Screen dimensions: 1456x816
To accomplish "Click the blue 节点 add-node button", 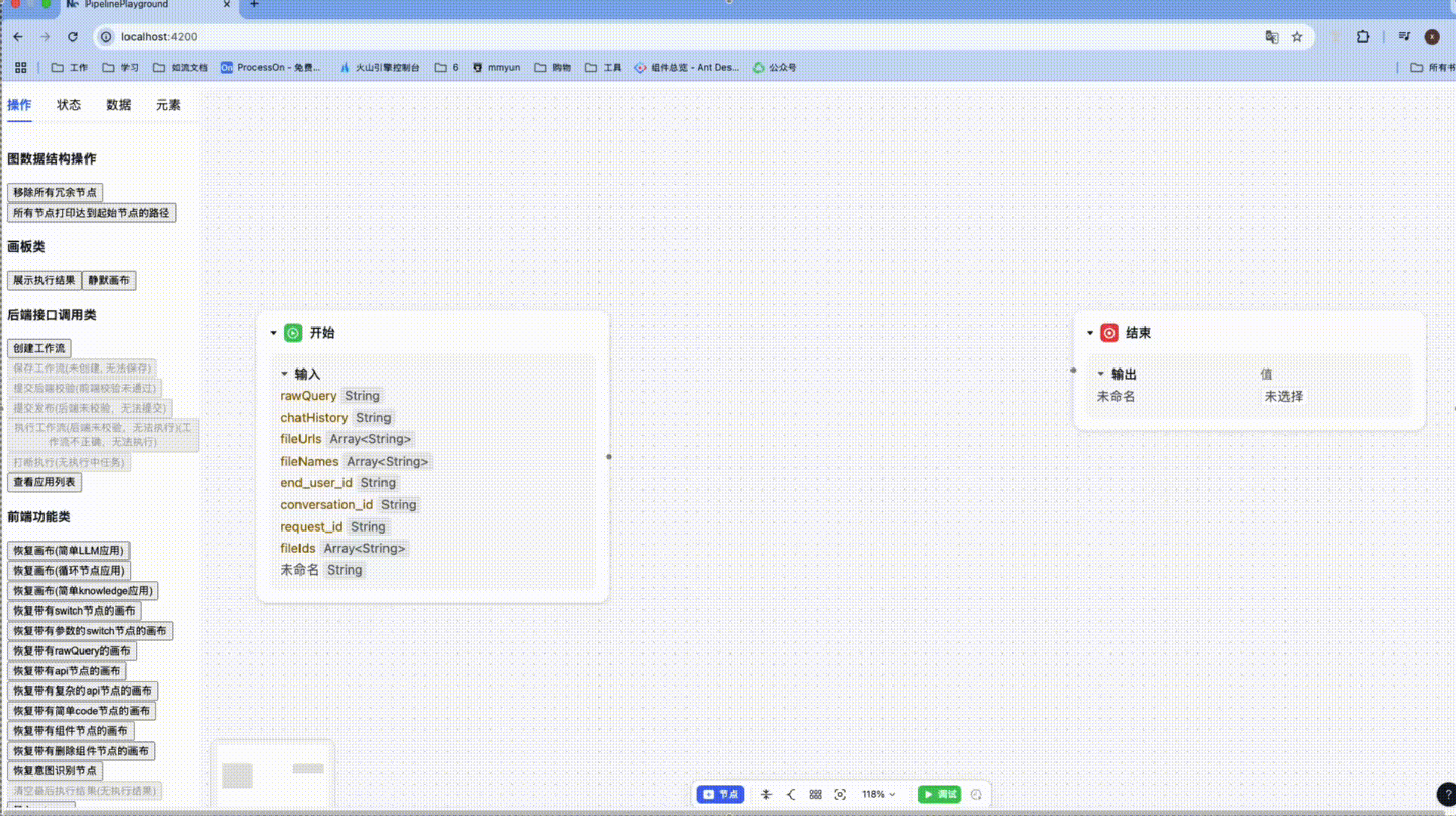I will tap(720, 794).
